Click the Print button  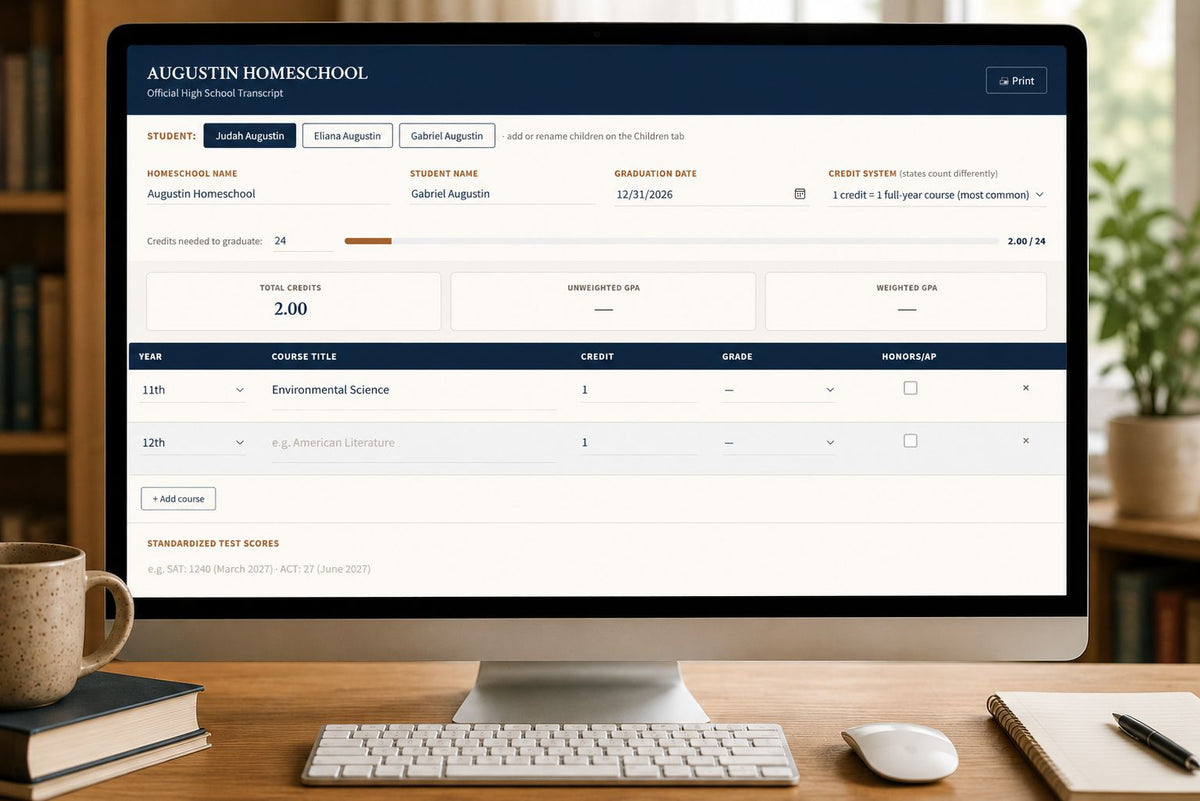coord(1016,80)
